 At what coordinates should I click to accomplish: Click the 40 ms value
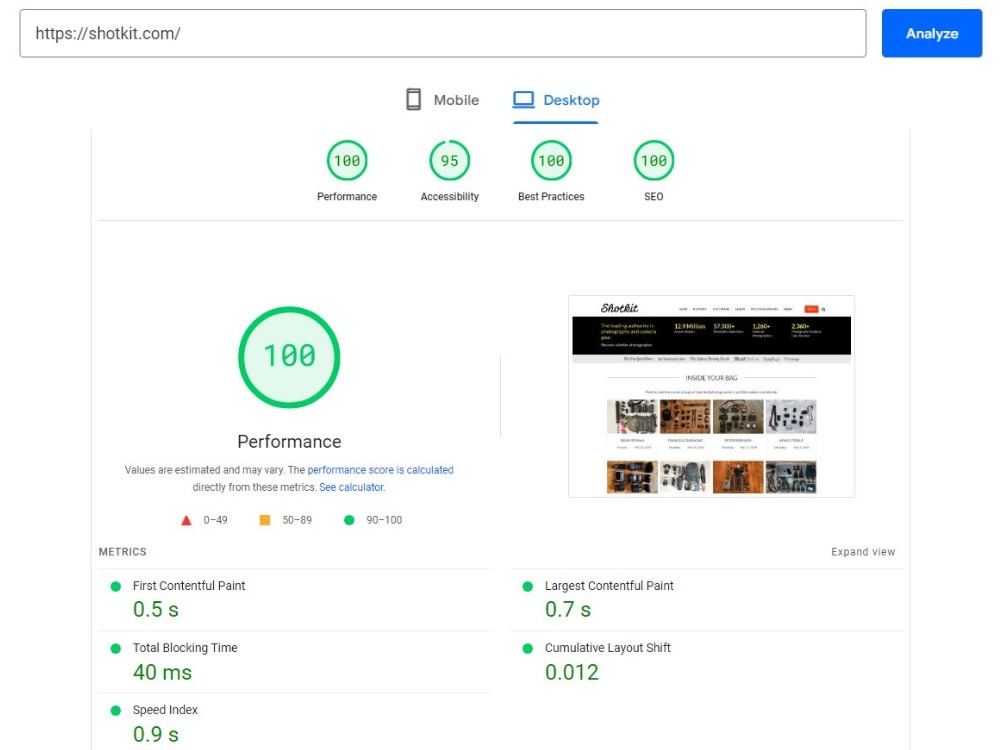click(x=162, y=672)
